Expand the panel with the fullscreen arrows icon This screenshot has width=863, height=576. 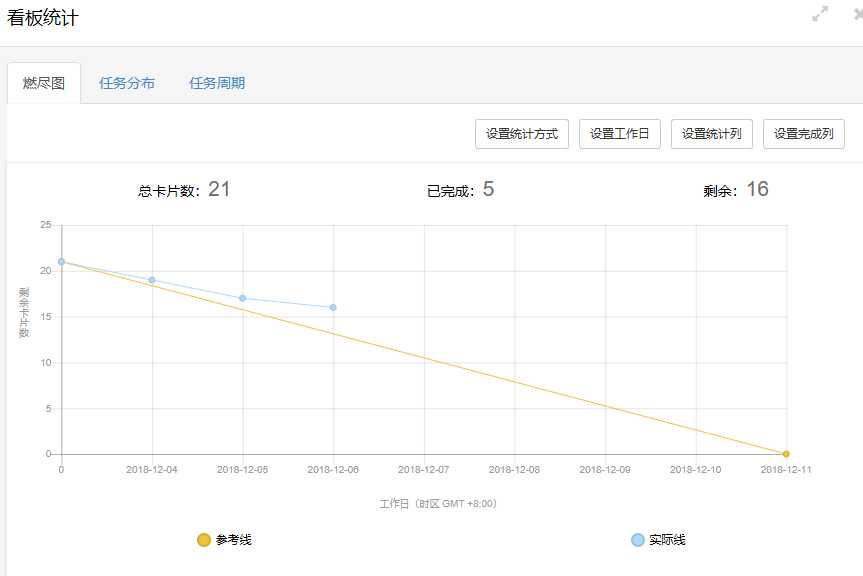[820, 14]
